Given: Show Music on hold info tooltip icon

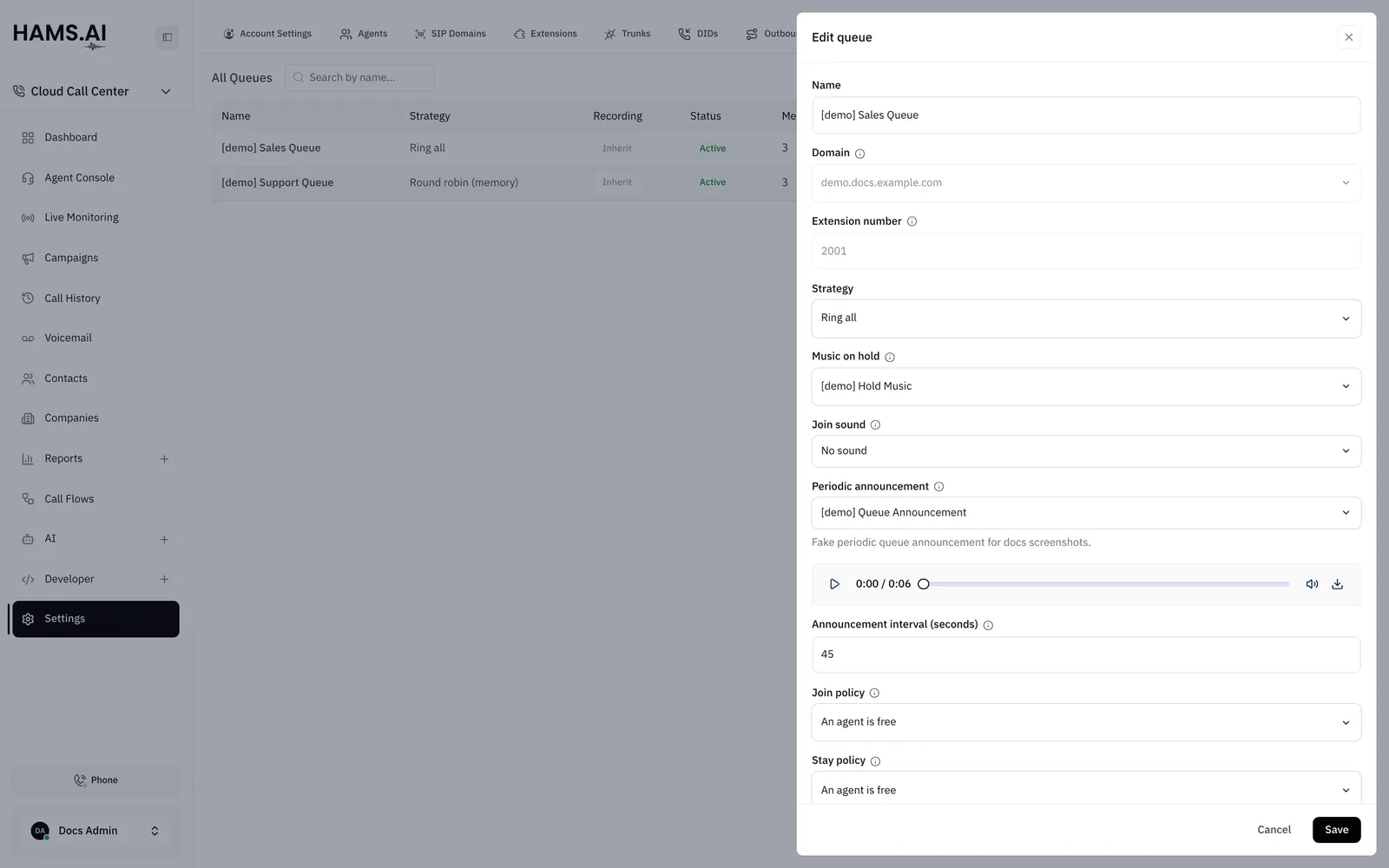Looking at the screenshot, I should [890, 357].
